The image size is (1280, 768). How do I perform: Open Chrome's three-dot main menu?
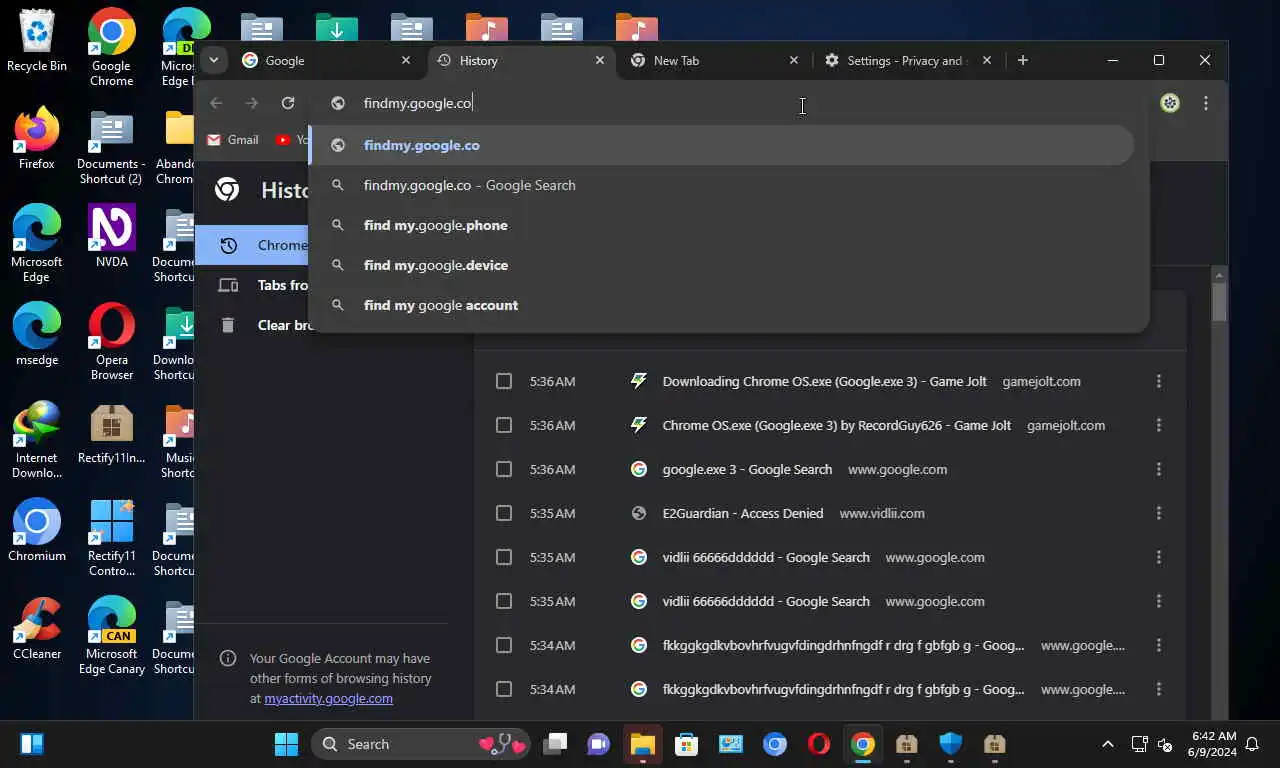pos(1206,103)
